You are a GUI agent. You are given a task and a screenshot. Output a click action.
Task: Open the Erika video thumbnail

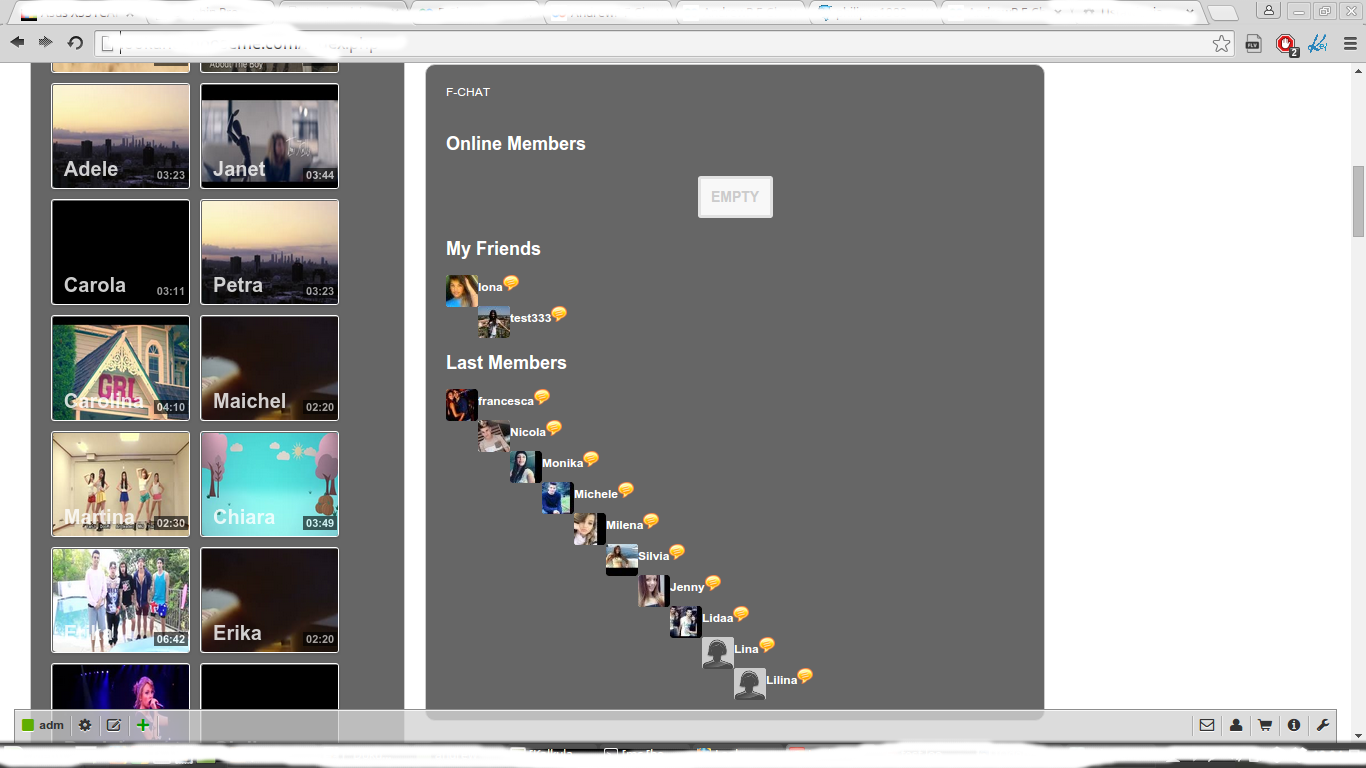click(x=270, y=600)
